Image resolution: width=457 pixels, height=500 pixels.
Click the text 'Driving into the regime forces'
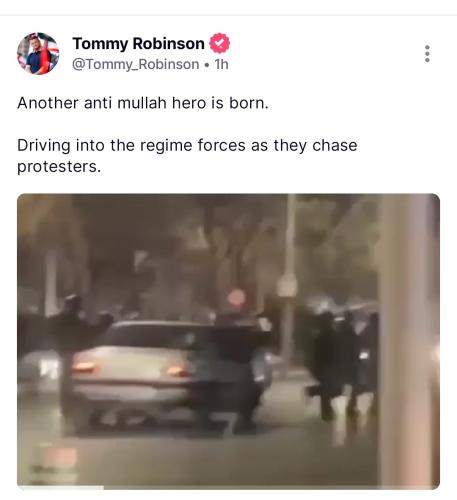click(x=131, y=145)
